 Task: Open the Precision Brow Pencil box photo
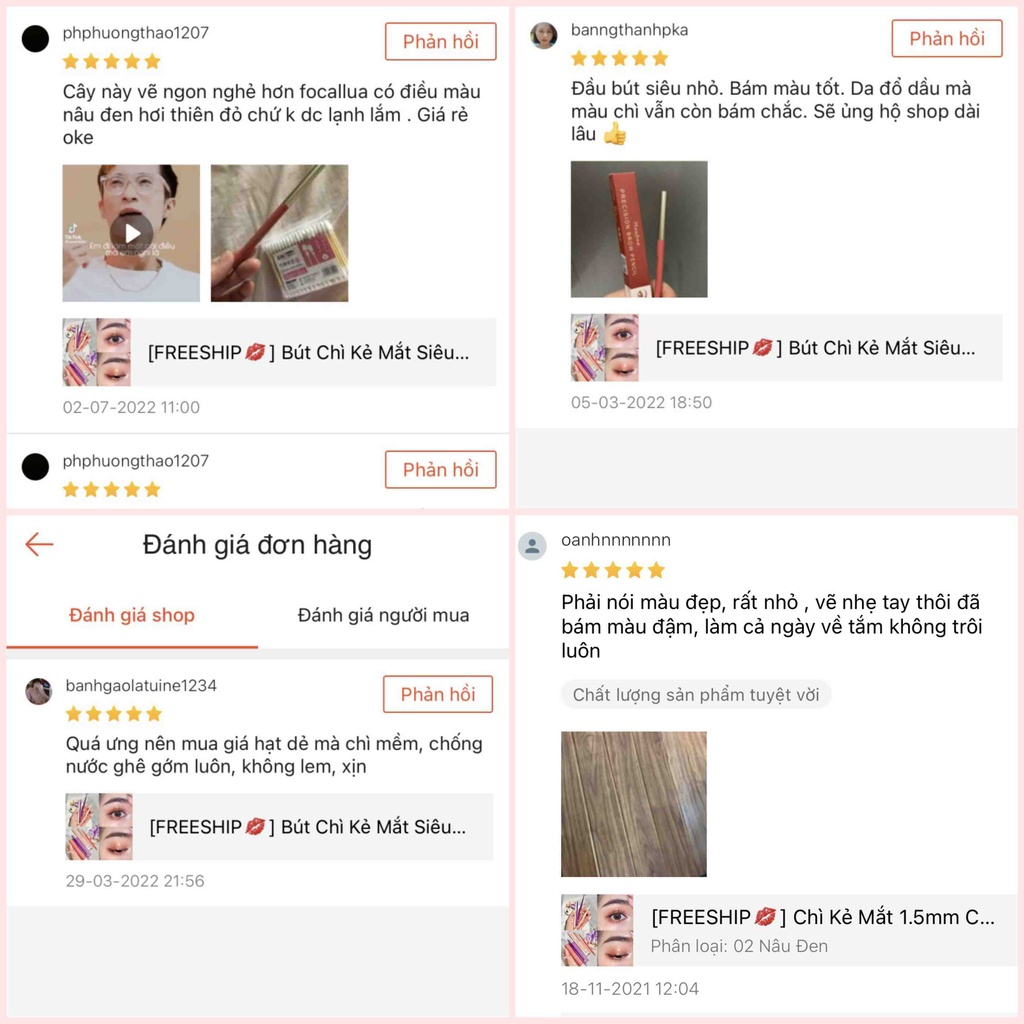639,229
